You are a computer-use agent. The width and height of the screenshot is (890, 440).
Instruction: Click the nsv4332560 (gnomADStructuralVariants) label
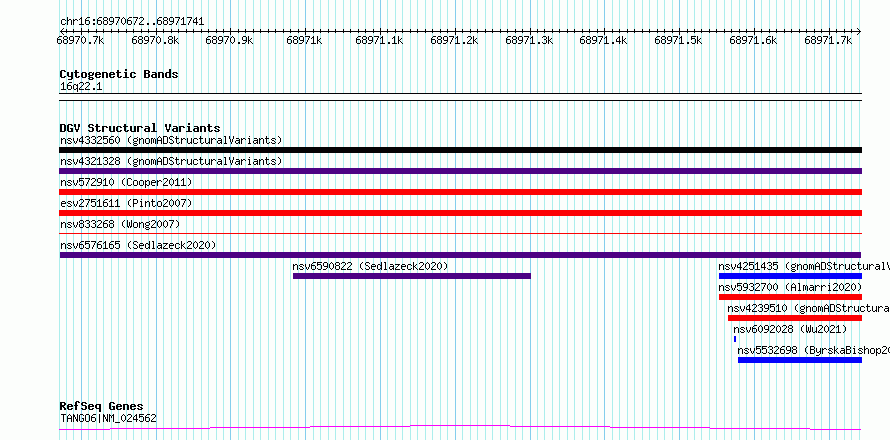click(x=171, y=140)
